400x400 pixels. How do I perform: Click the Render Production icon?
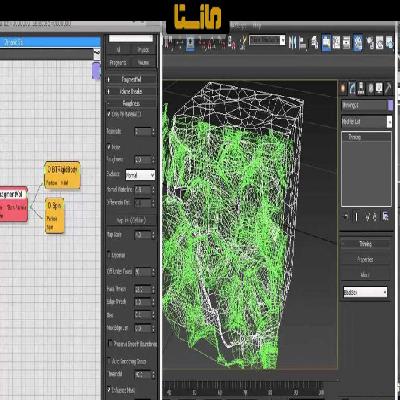[x=389, y=43]
